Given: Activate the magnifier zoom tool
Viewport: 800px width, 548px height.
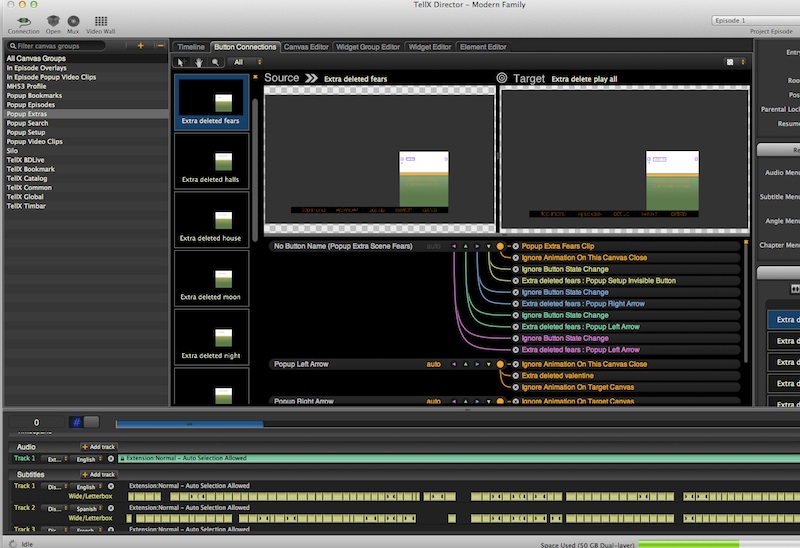Looking at the screenshot, I should [x=213, y=62].
